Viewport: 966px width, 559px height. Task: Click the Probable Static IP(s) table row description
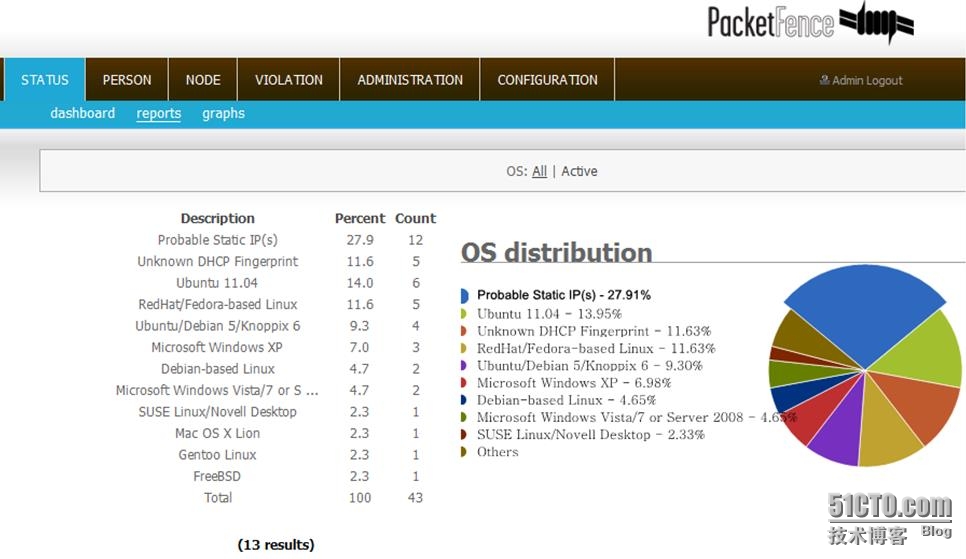(217, 240)
